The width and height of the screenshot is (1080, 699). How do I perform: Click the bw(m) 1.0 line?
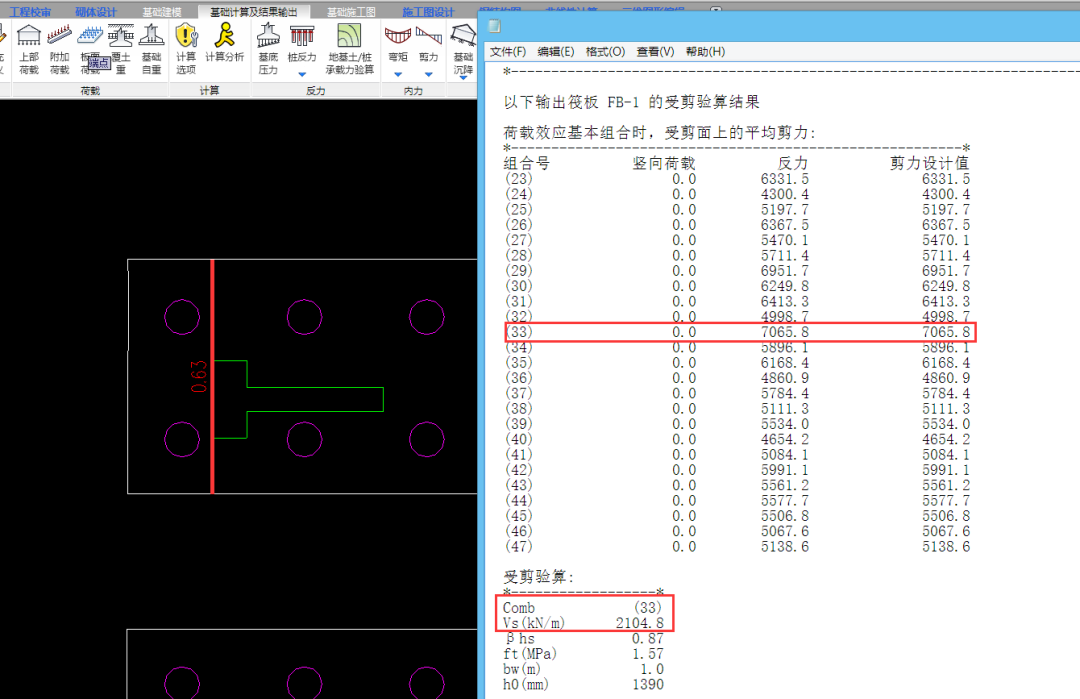583,669
